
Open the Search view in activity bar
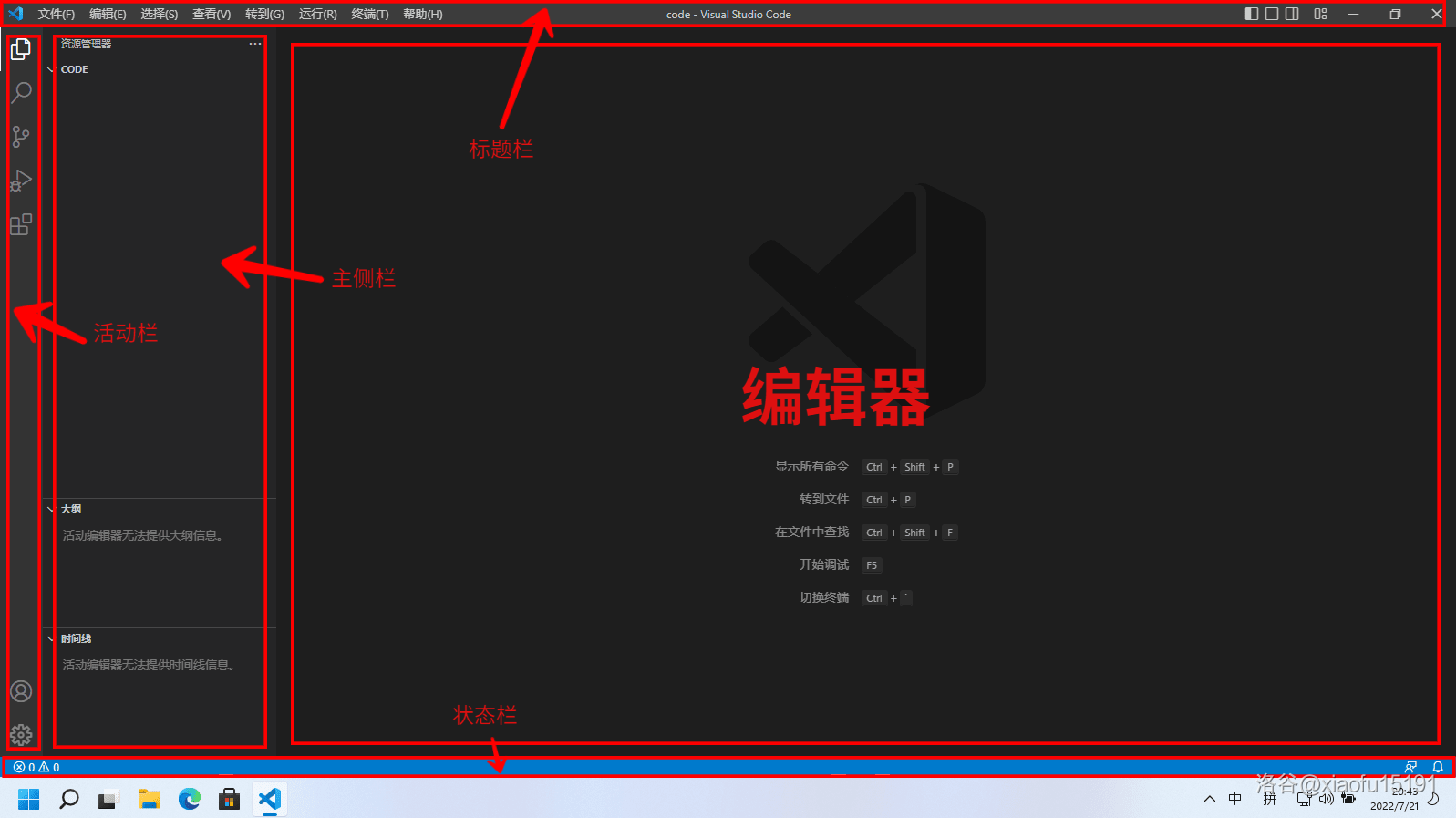click(x=21, y=92)
